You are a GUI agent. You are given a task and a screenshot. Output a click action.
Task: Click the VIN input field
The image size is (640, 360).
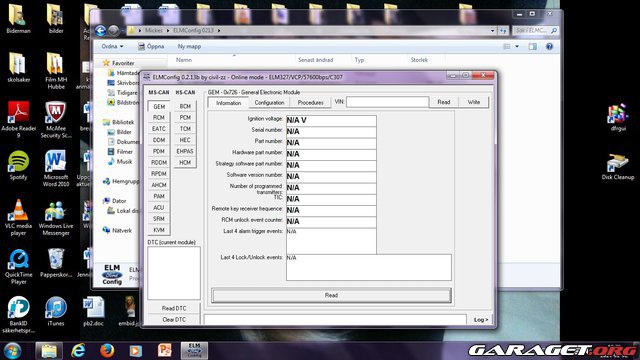coord(387,102)
